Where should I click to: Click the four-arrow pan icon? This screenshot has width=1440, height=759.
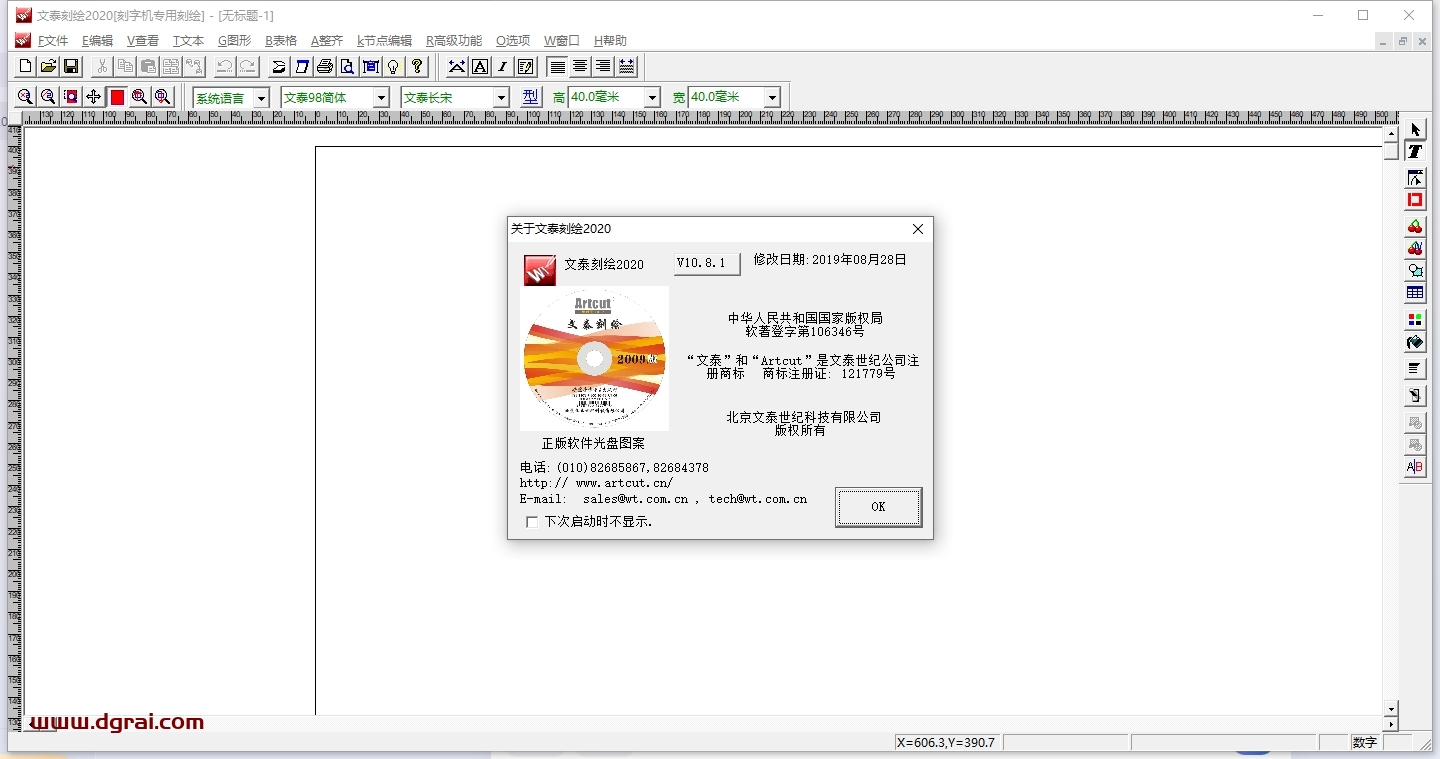coord(94,97)
